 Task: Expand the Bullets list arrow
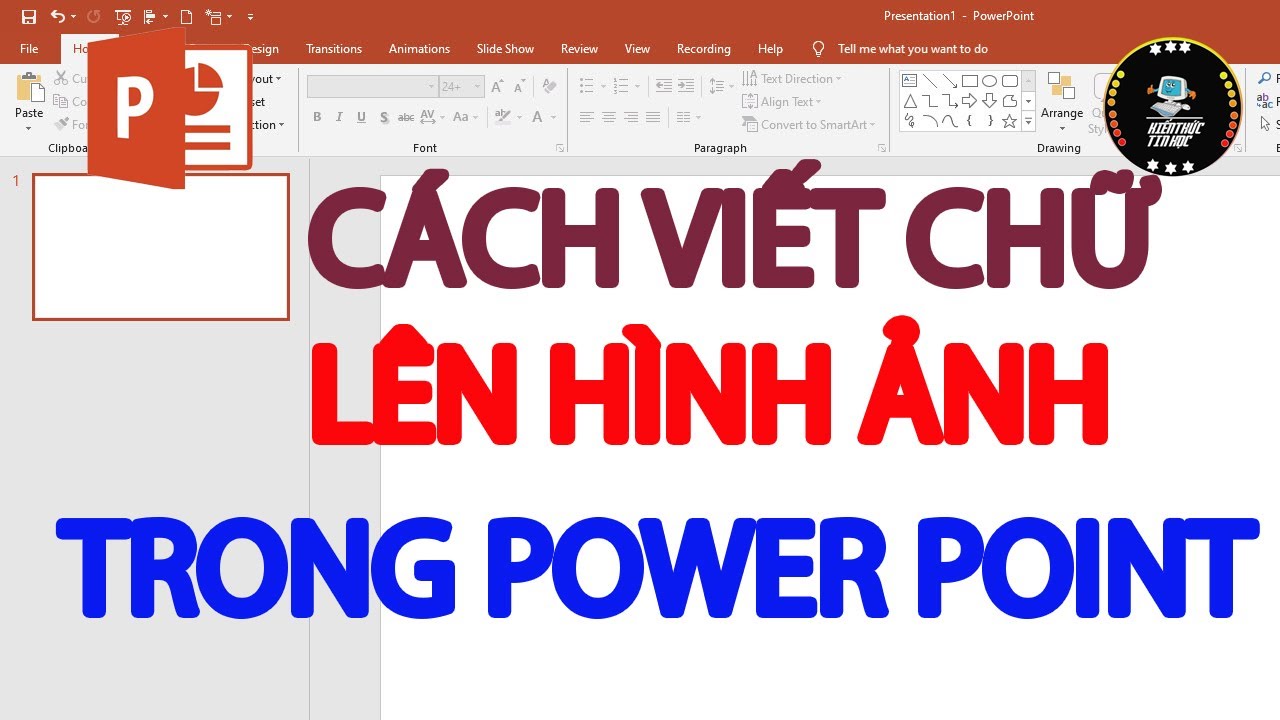(x=601, y=87)
